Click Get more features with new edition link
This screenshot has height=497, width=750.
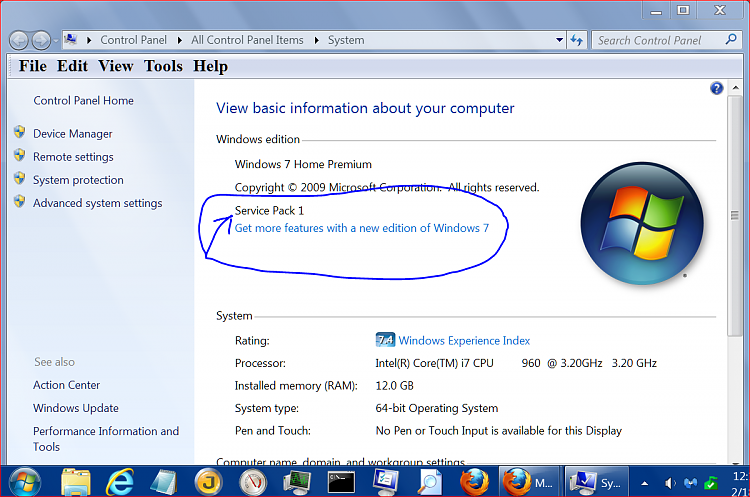(362, 228)
